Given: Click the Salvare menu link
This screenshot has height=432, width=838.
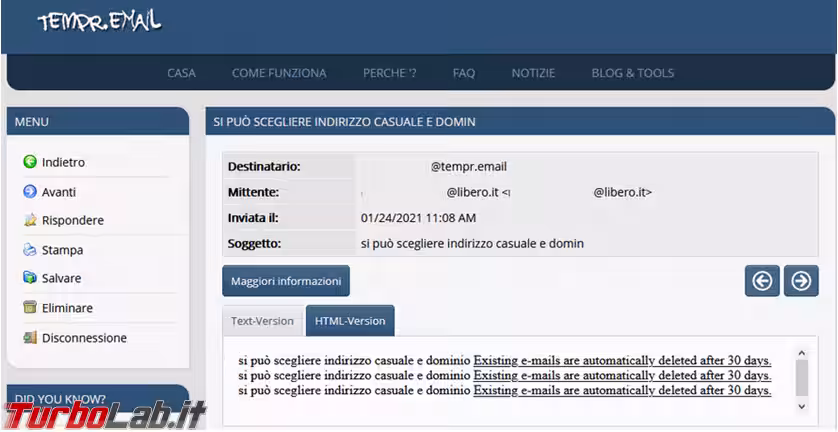Looking at the screenshot, I should click(x=61, y=278).
